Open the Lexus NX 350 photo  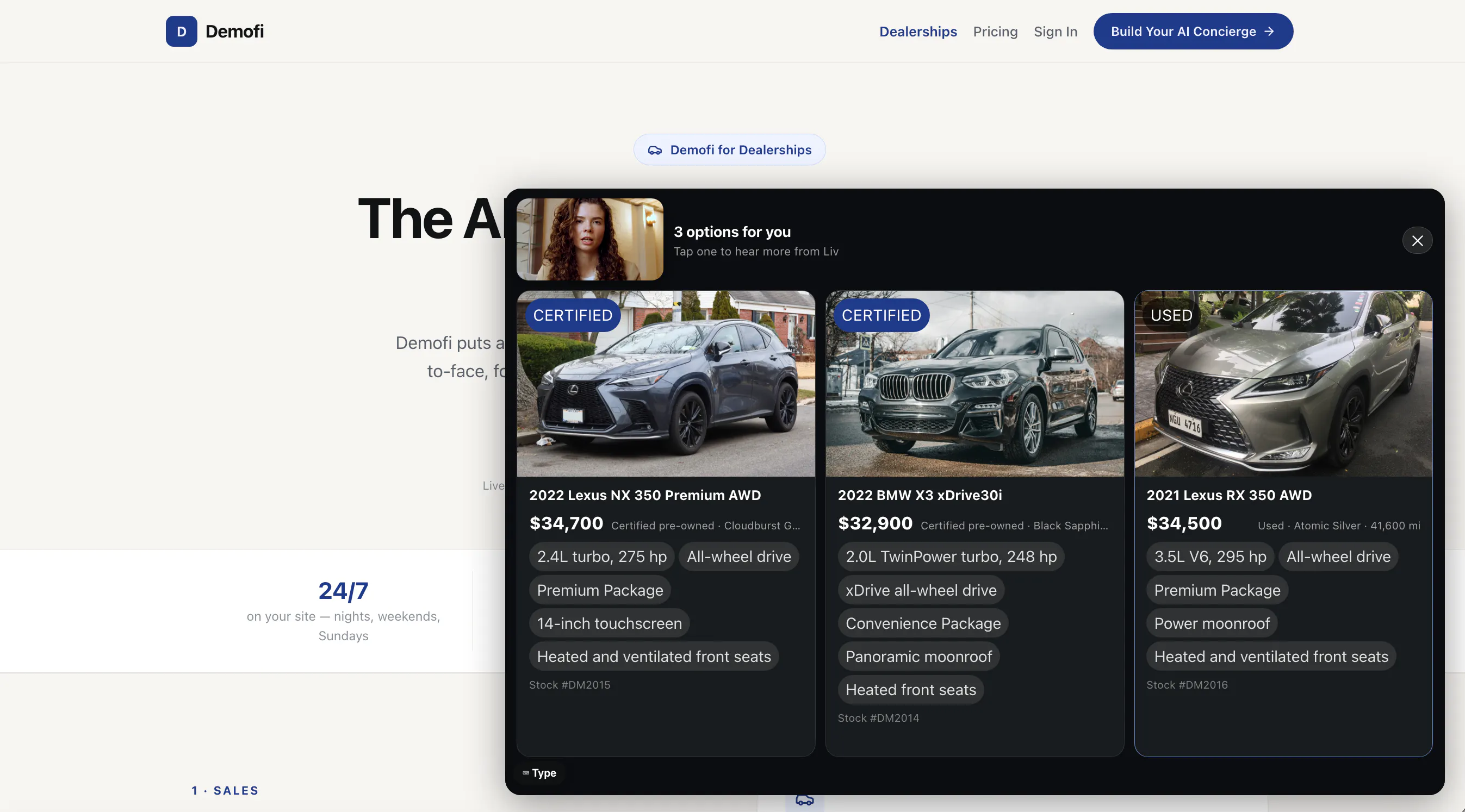[x=666, y=384]
